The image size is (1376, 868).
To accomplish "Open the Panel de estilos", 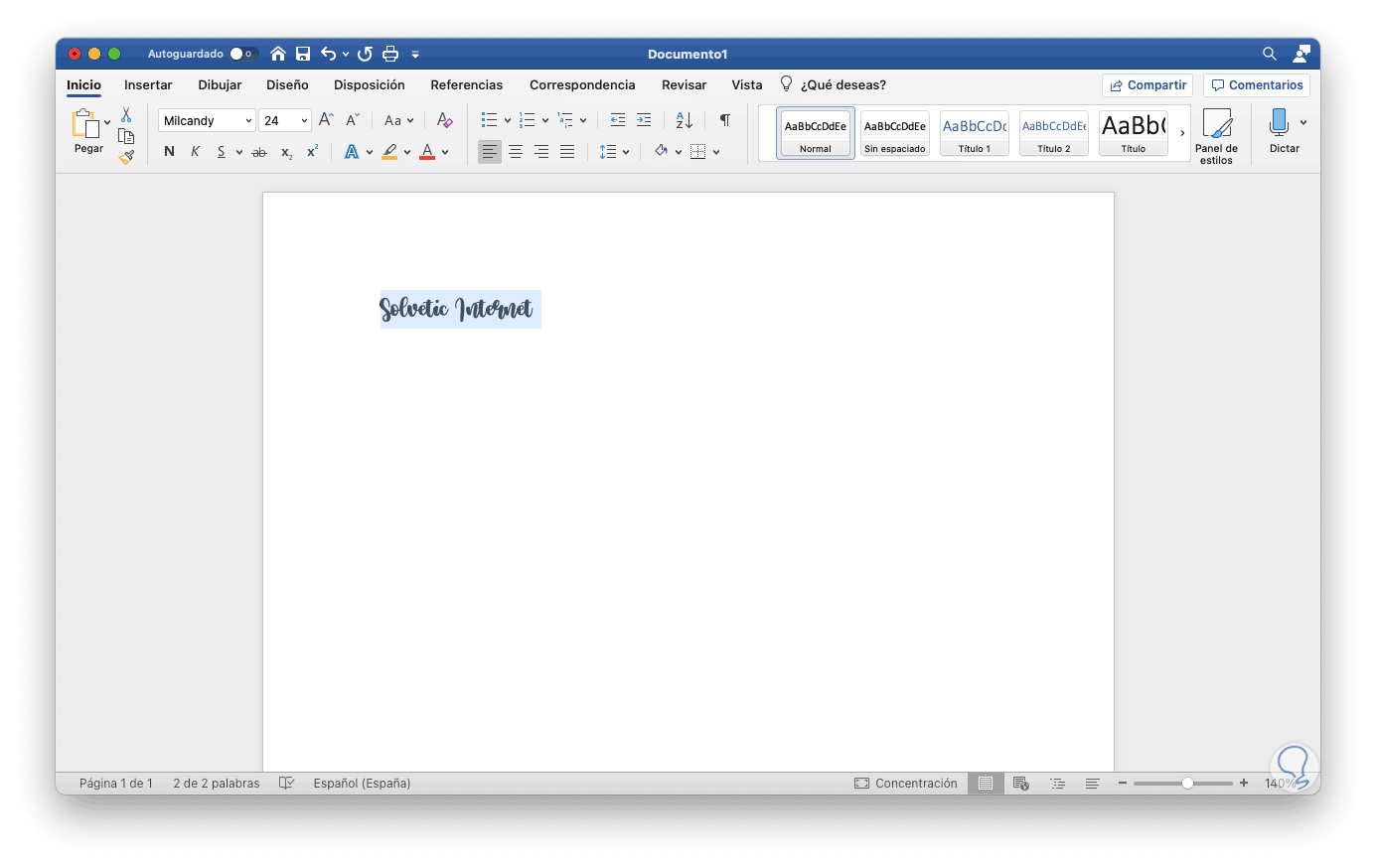I will pos(1217,136).
